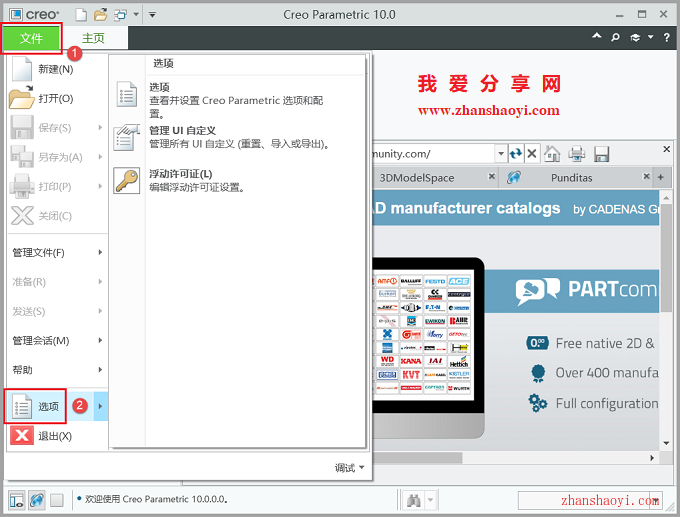
Task: Click the command search magnifier icon
Action: [x=615, y=37]
